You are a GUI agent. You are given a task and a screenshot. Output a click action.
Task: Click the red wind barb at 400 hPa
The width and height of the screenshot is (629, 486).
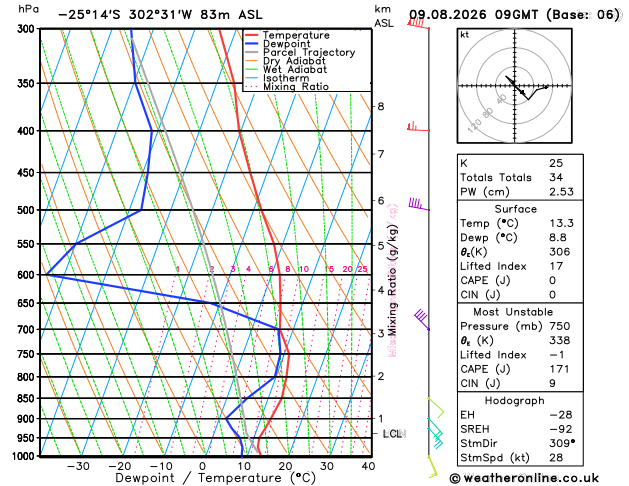click(418, 127)
